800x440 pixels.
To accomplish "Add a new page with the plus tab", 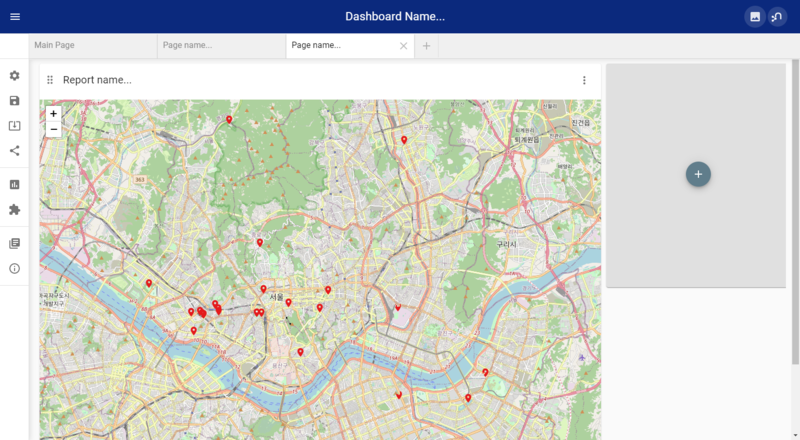I will click(x=427, y=46).
